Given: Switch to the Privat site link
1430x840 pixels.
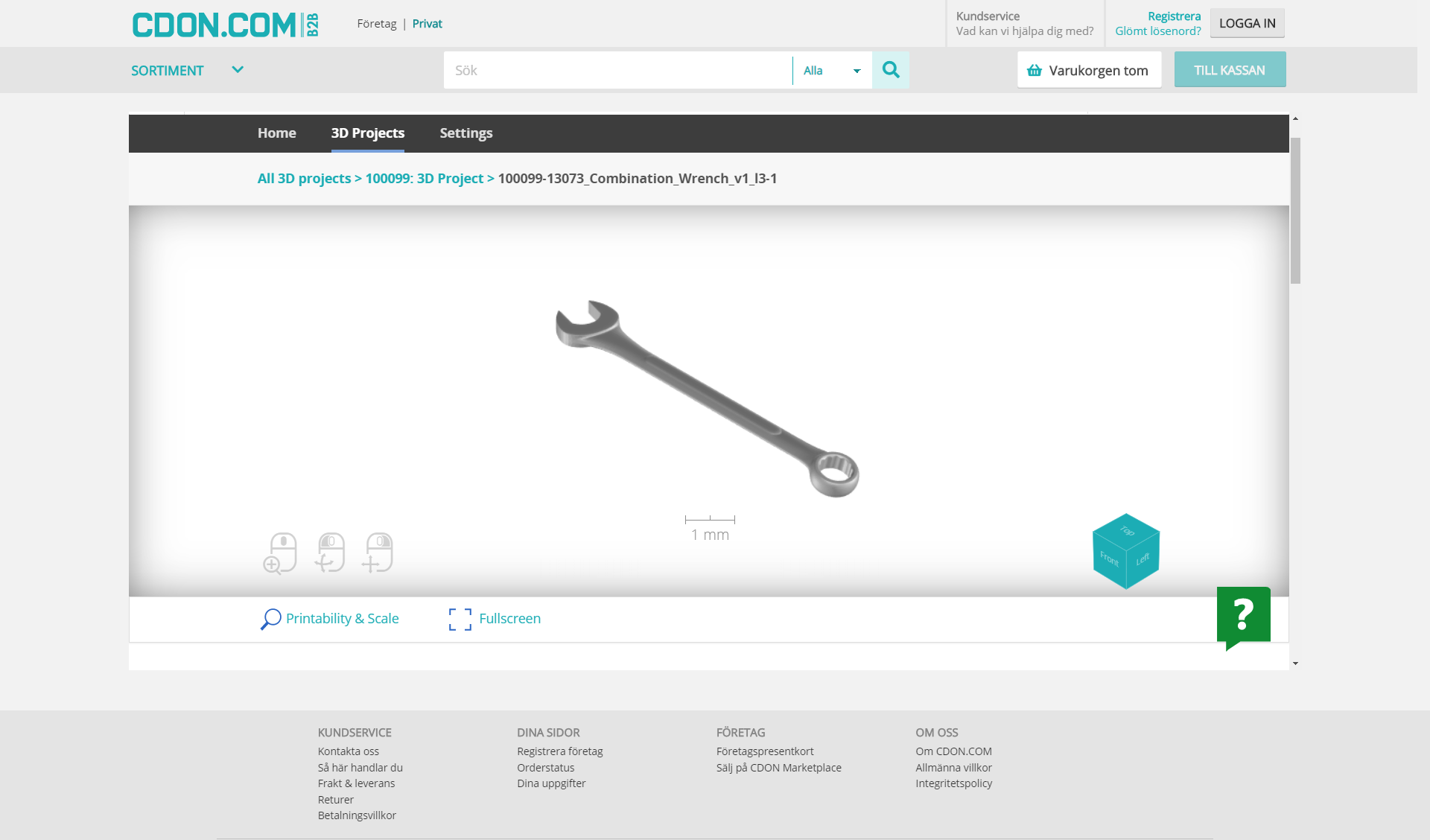Looking at the screenshot, I should [427, 24].
